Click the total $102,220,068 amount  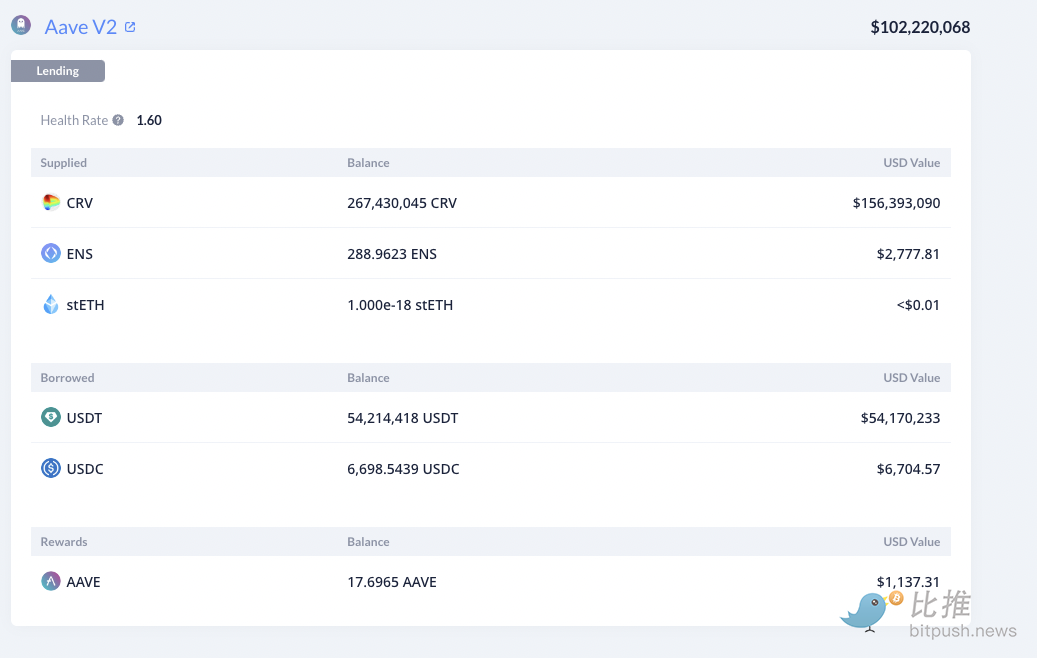(x=920, y=27)
